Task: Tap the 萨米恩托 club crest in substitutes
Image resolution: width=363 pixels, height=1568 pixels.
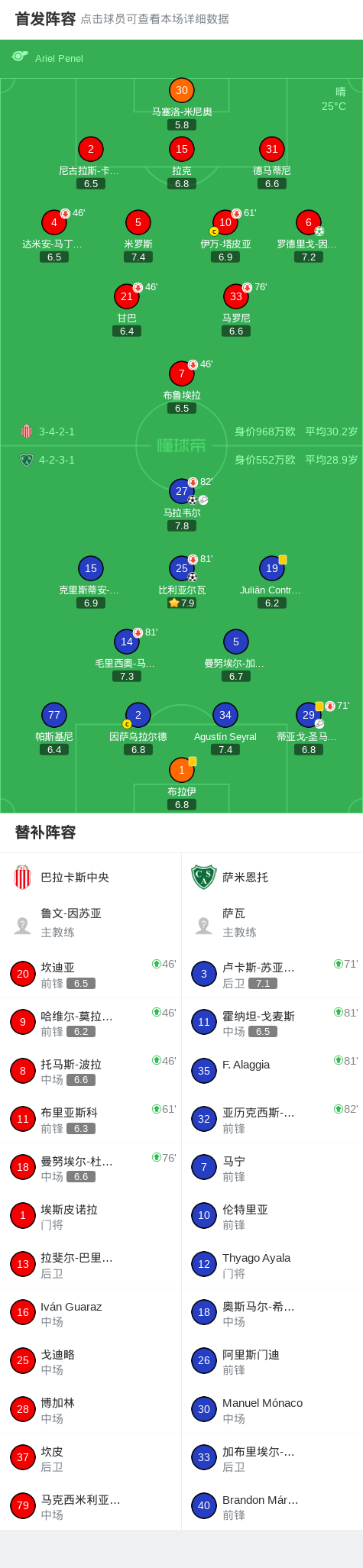Action: coord(204,878)
